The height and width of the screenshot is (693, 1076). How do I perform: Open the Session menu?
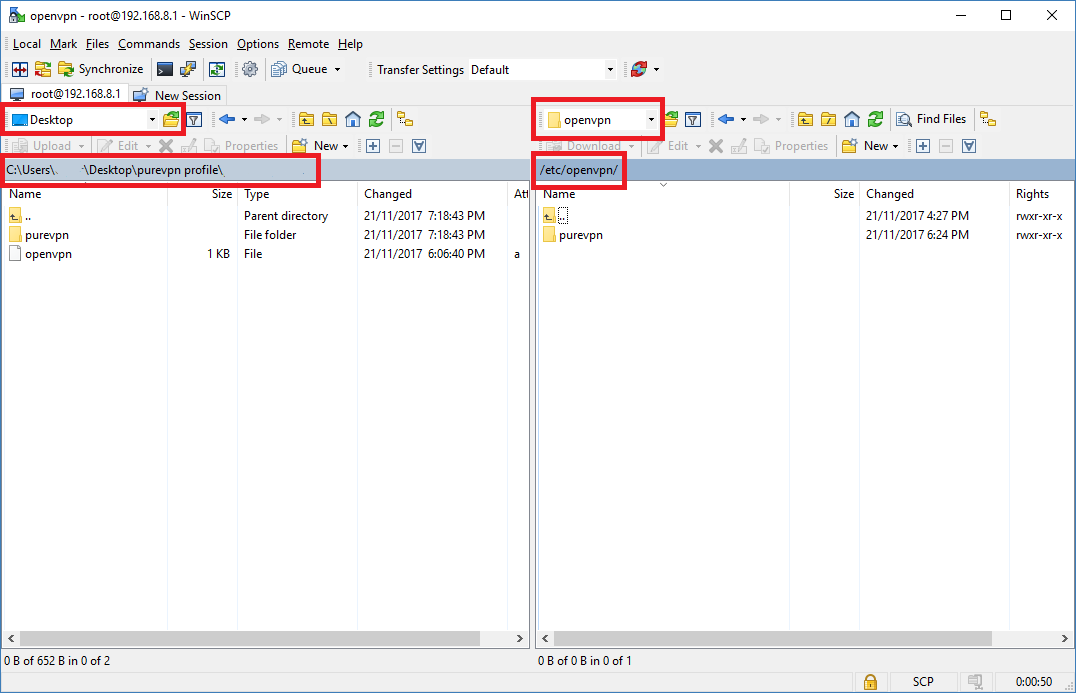[x=208, y=44]
